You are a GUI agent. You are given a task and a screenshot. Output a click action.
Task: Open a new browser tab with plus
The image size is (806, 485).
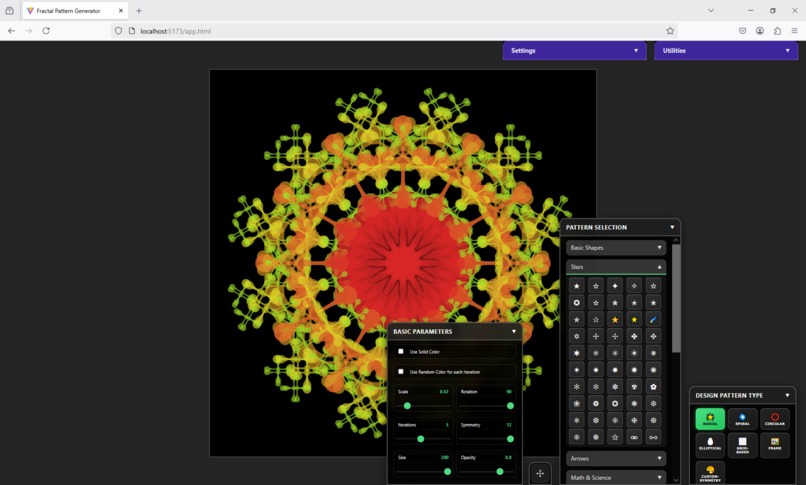139,10
